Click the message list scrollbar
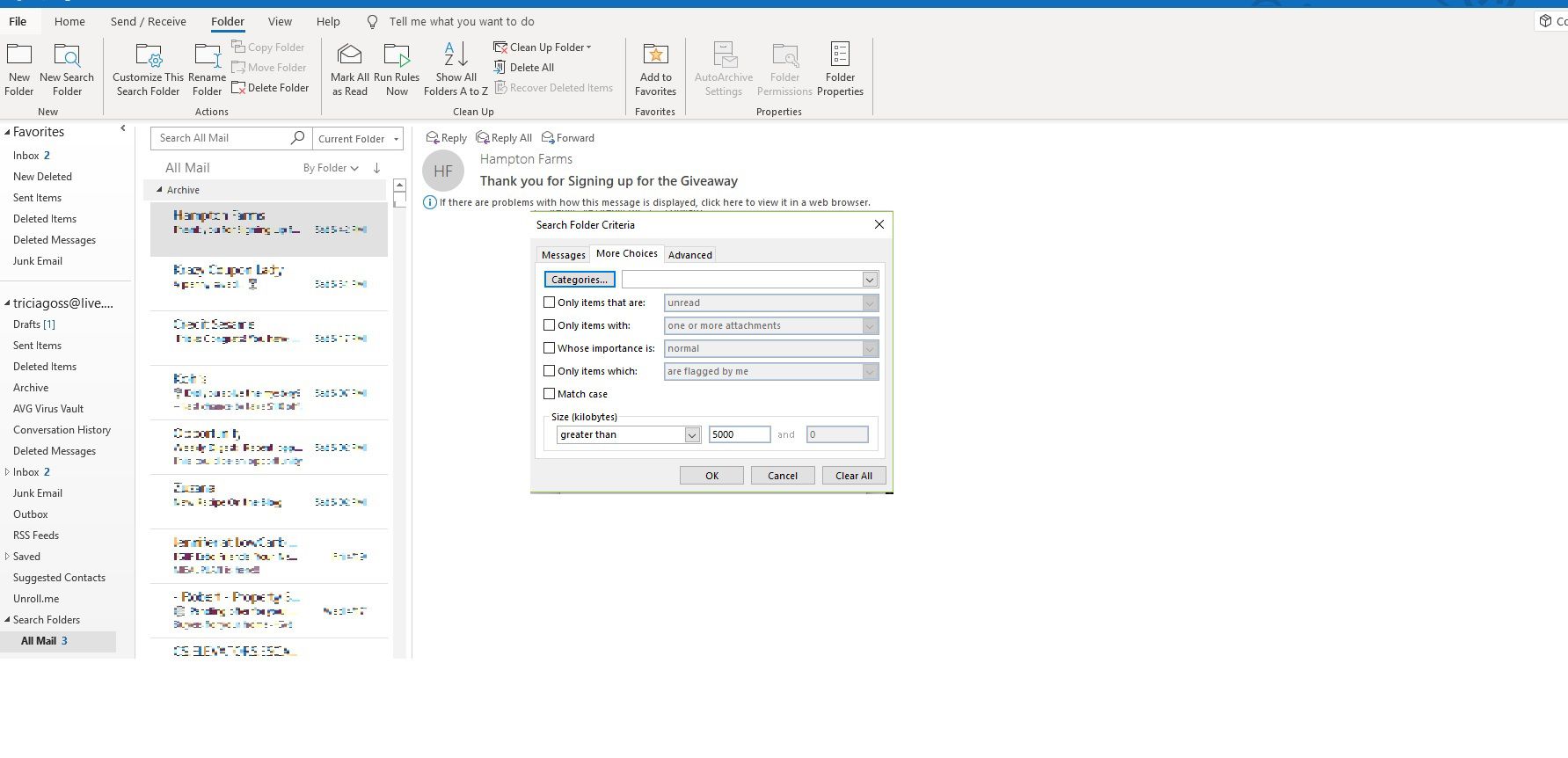 tap(399, 200)
